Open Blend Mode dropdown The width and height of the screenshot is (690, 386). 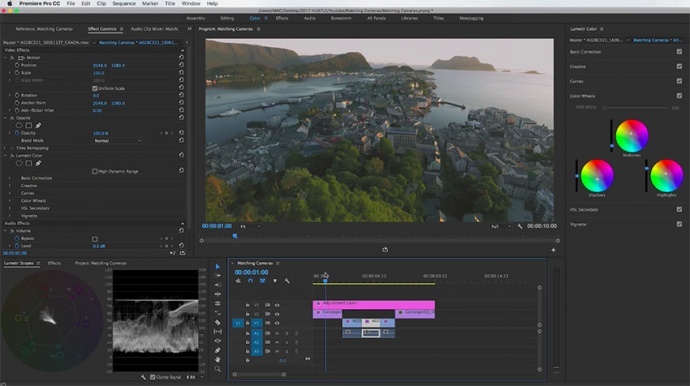pos(117,140)
